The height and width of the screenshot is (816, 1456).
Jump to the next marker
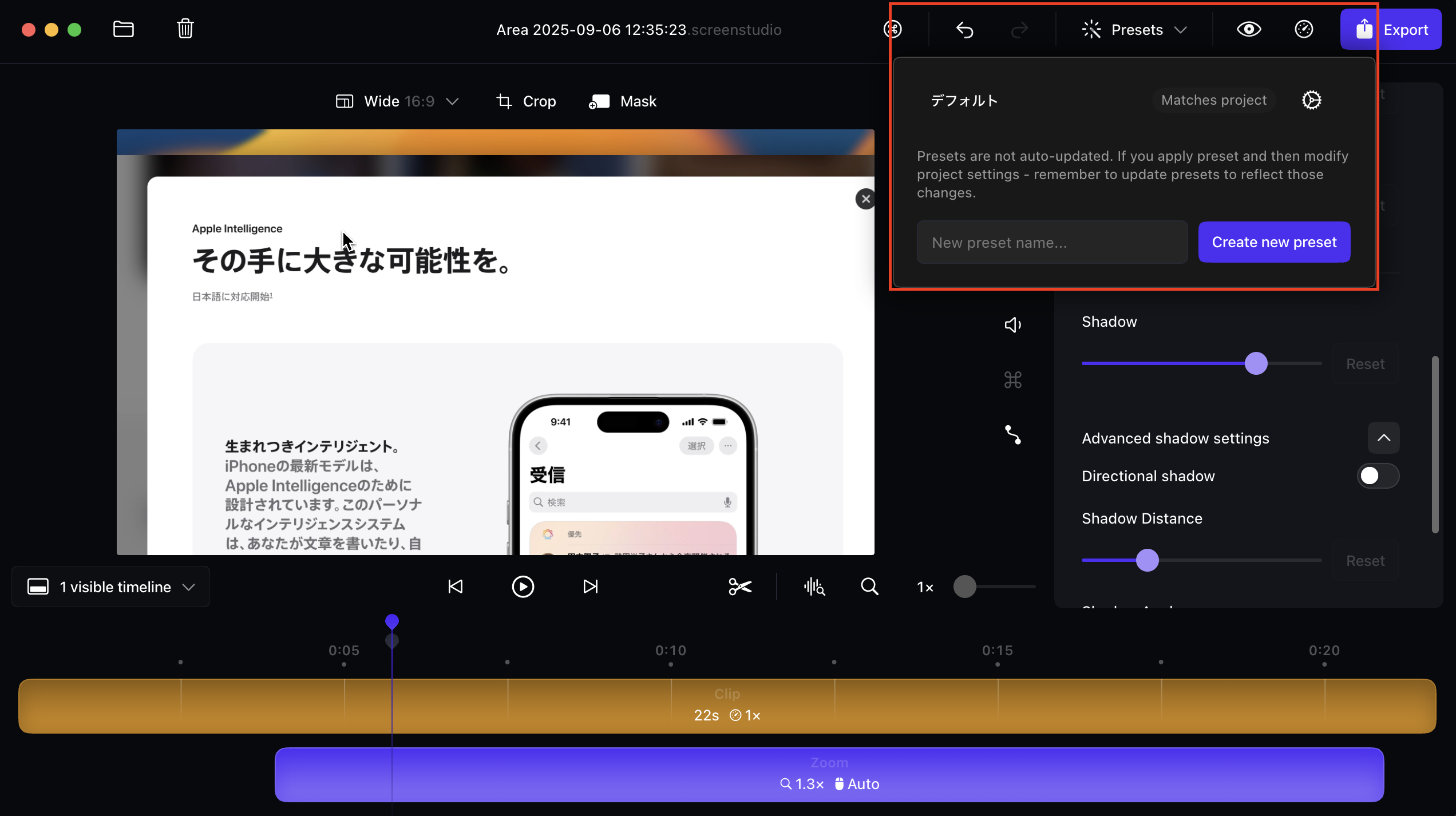(x=590, y=587)
